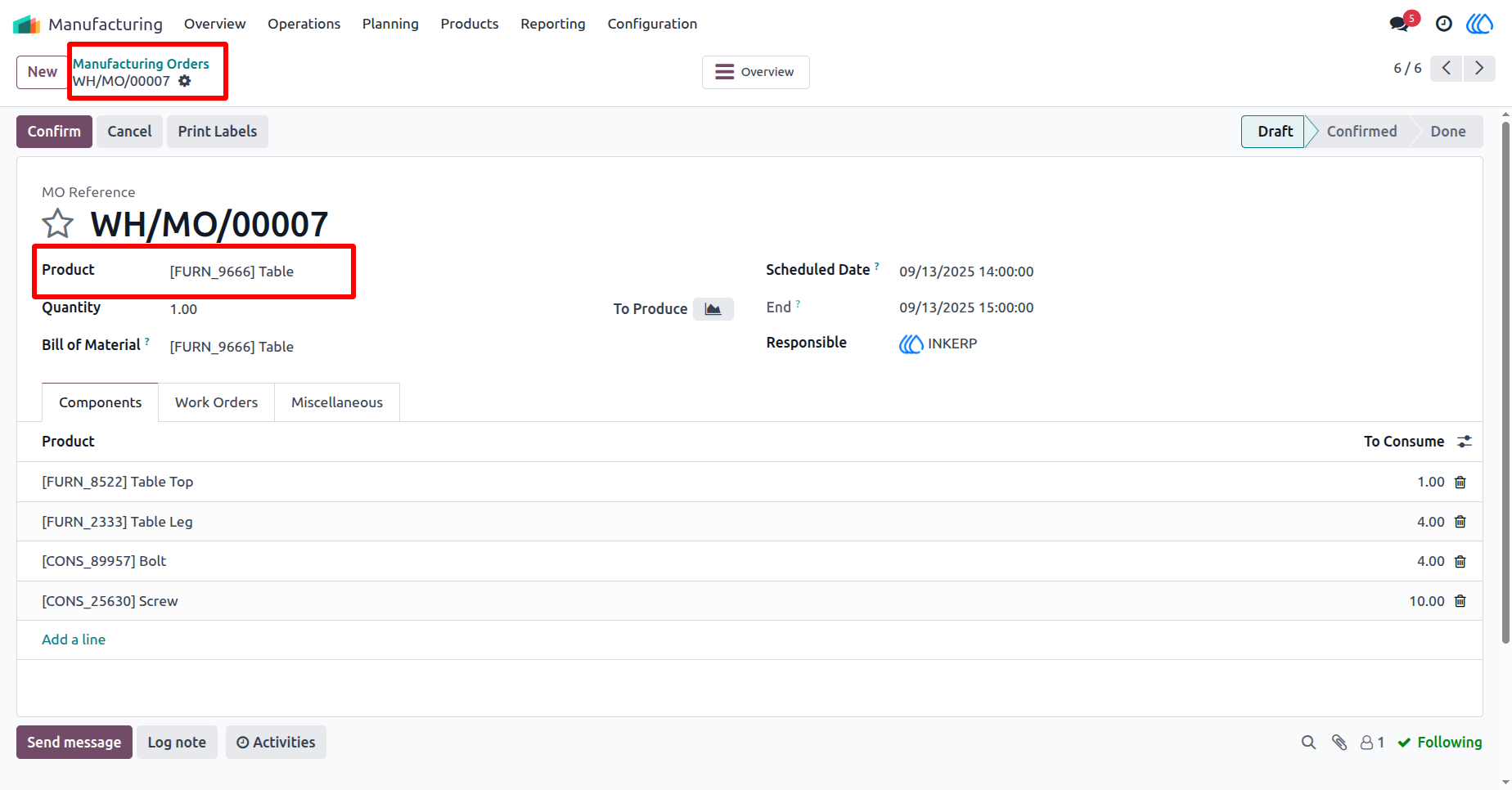Open the Configuration menu

pyautogui.click(x=652, y=24)
